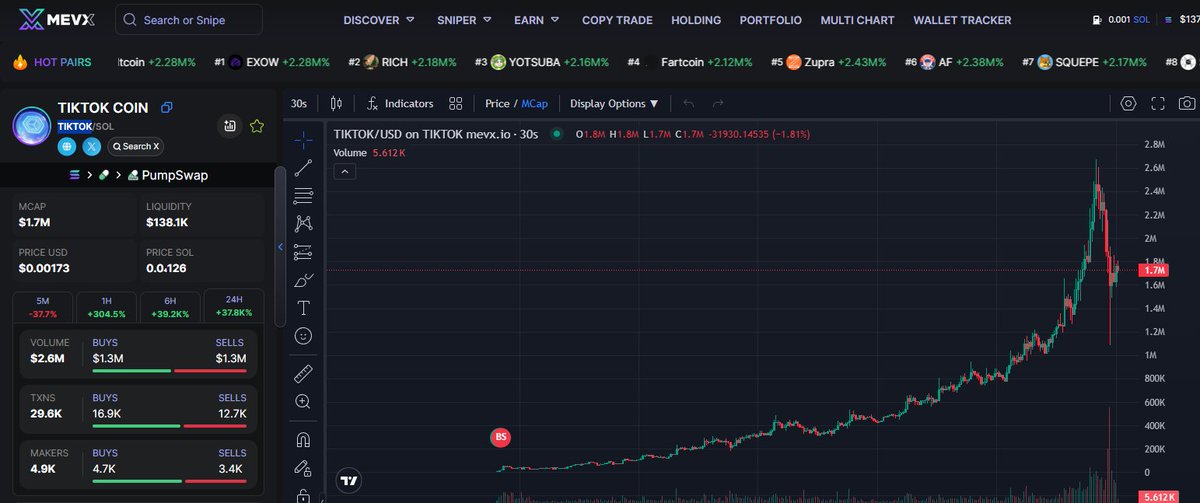Screen dimensions: 1200x503
Task: Select the pattern drawing tool
Action: [x=304, y=224]
